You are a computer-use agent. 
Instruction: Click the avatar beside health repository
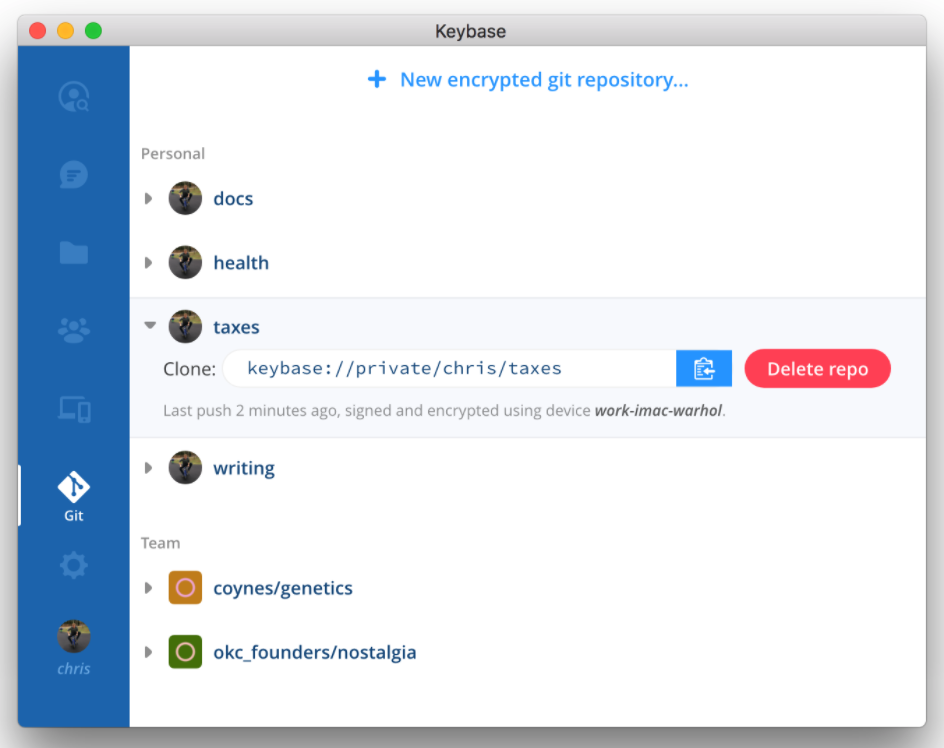click(185, 262)
